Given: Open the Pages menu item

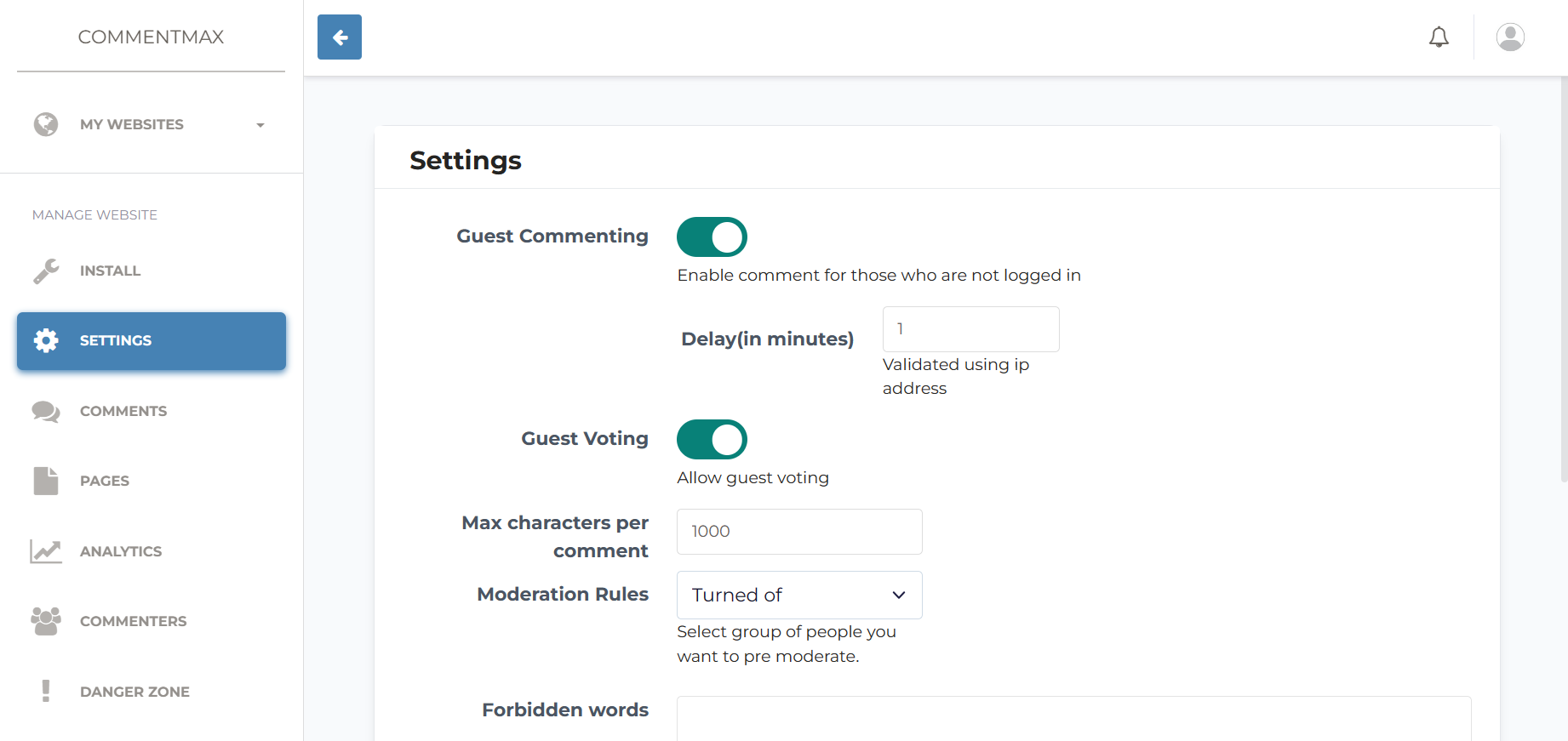Looking at the screenshot, I should click(152, 481).
